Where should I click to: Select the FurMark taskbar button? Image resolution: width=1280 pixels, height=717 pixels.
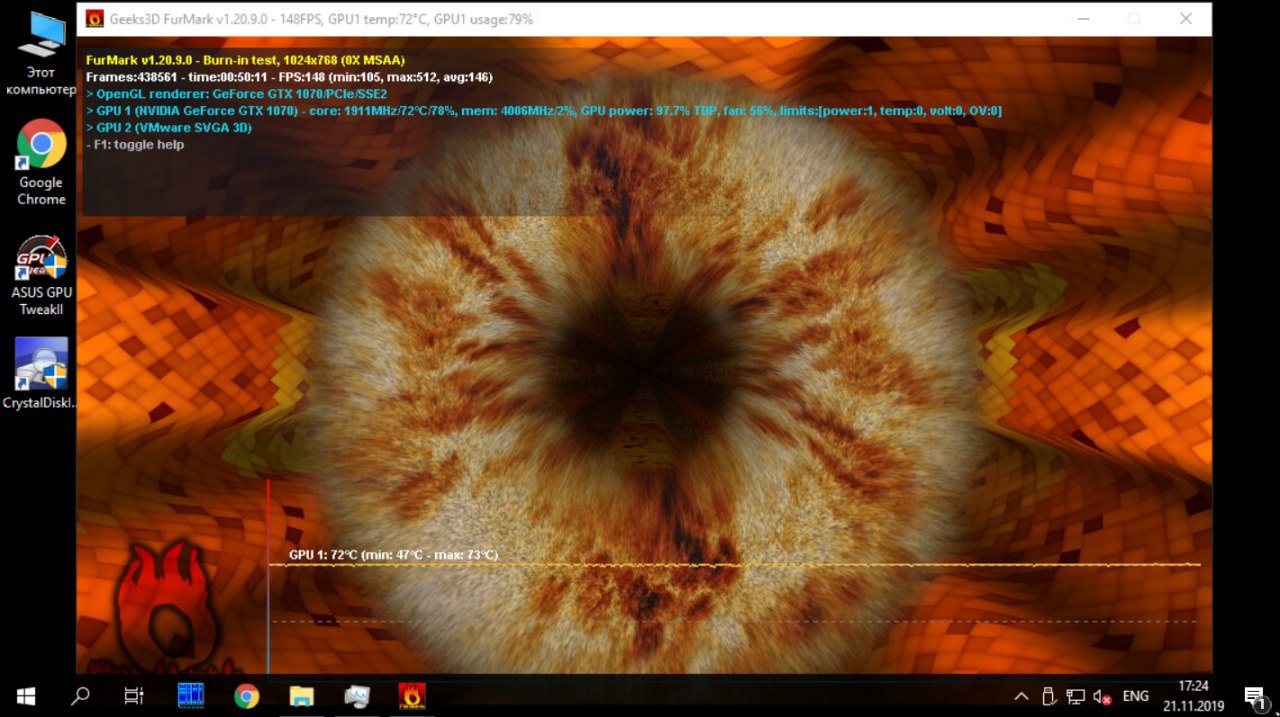(412, 696)
